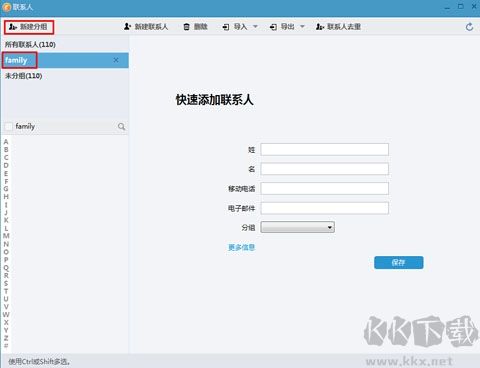Click the search magnifier icon
The image size is (480, 368).
[122, 126]
